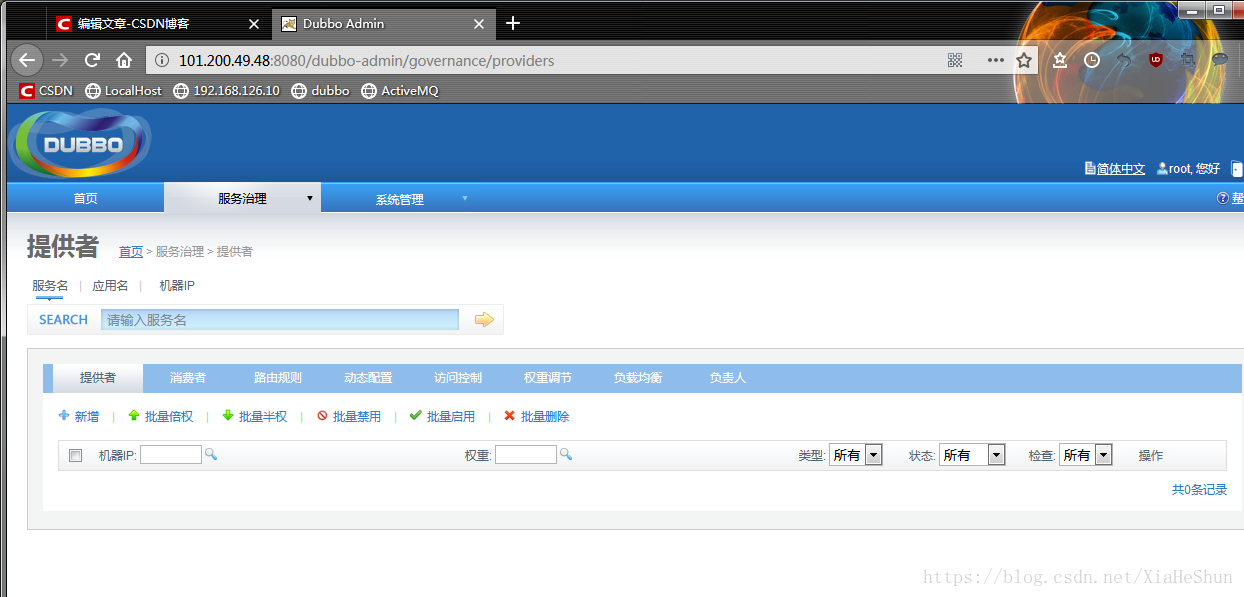Open the QR code icon in address bar
This screenshot has height=597, width=1244.
955,61
